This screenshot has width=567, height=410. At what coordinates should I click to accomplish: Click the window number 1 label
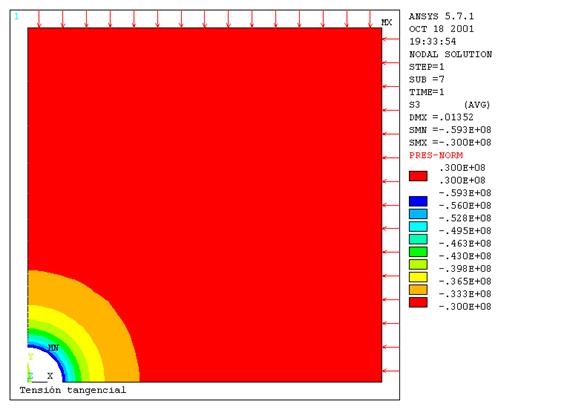(x=16, y=16)
